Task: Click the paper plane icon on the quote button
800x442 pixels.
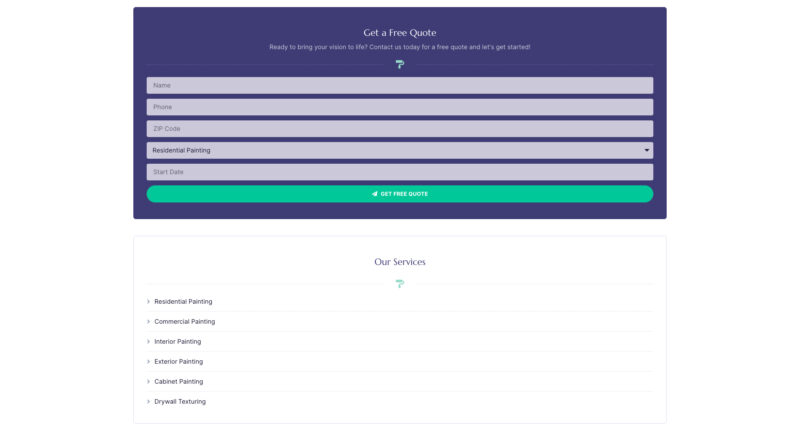Action: 374,194
